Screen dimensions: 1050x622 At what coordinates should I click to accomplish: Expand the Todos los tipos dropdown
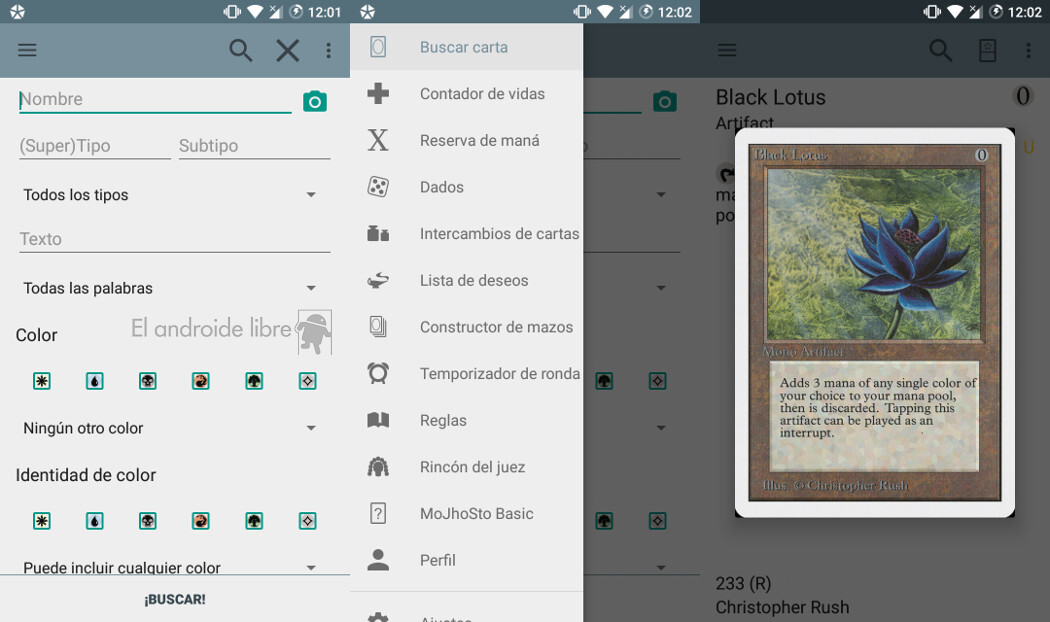pyautogui.click(x=170, y=195)
